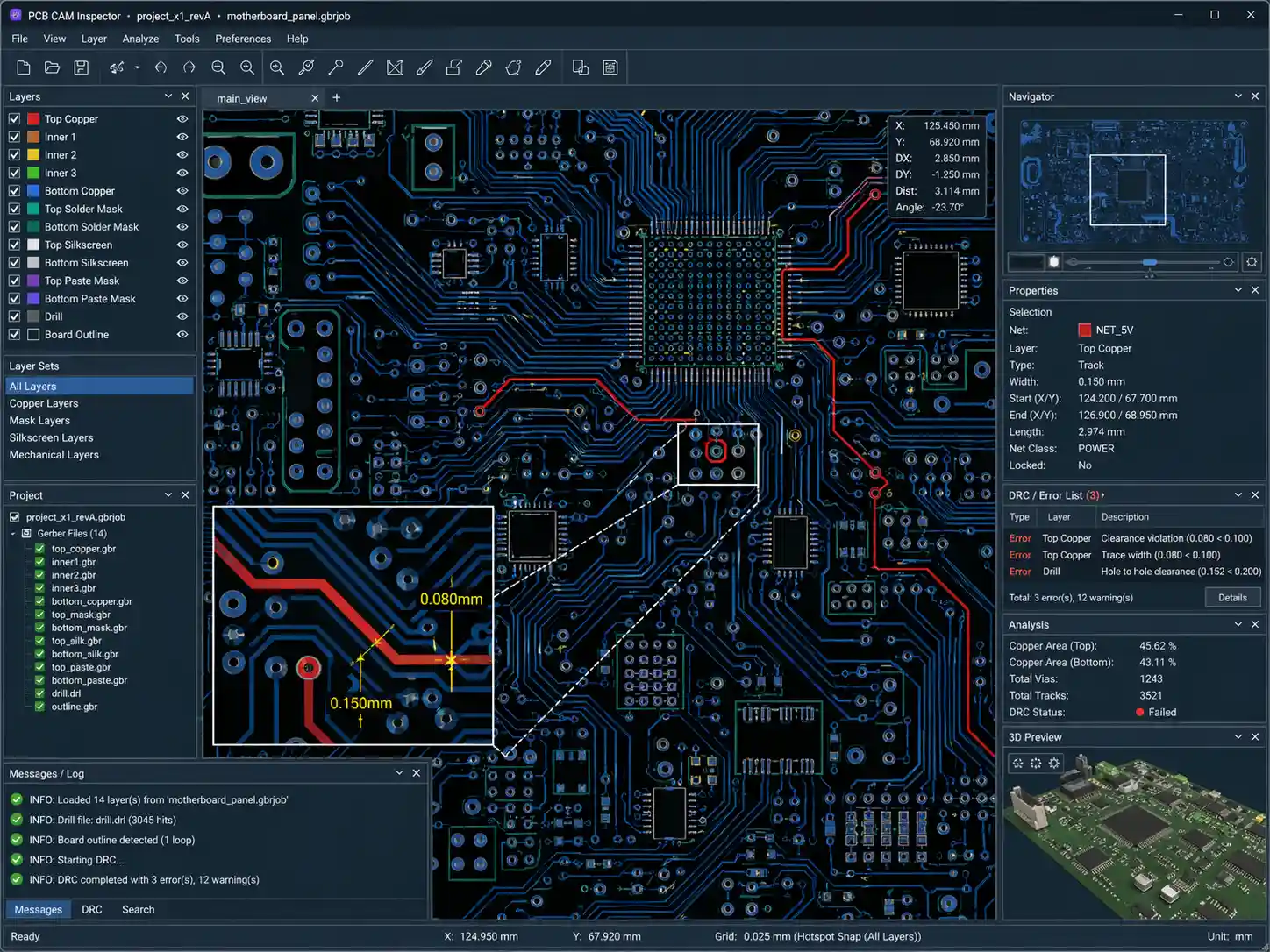The width and height of the screenshot is (1270, 952).
Task: Collapse the DRC / Error List panel
Action: coord(1237,494)
